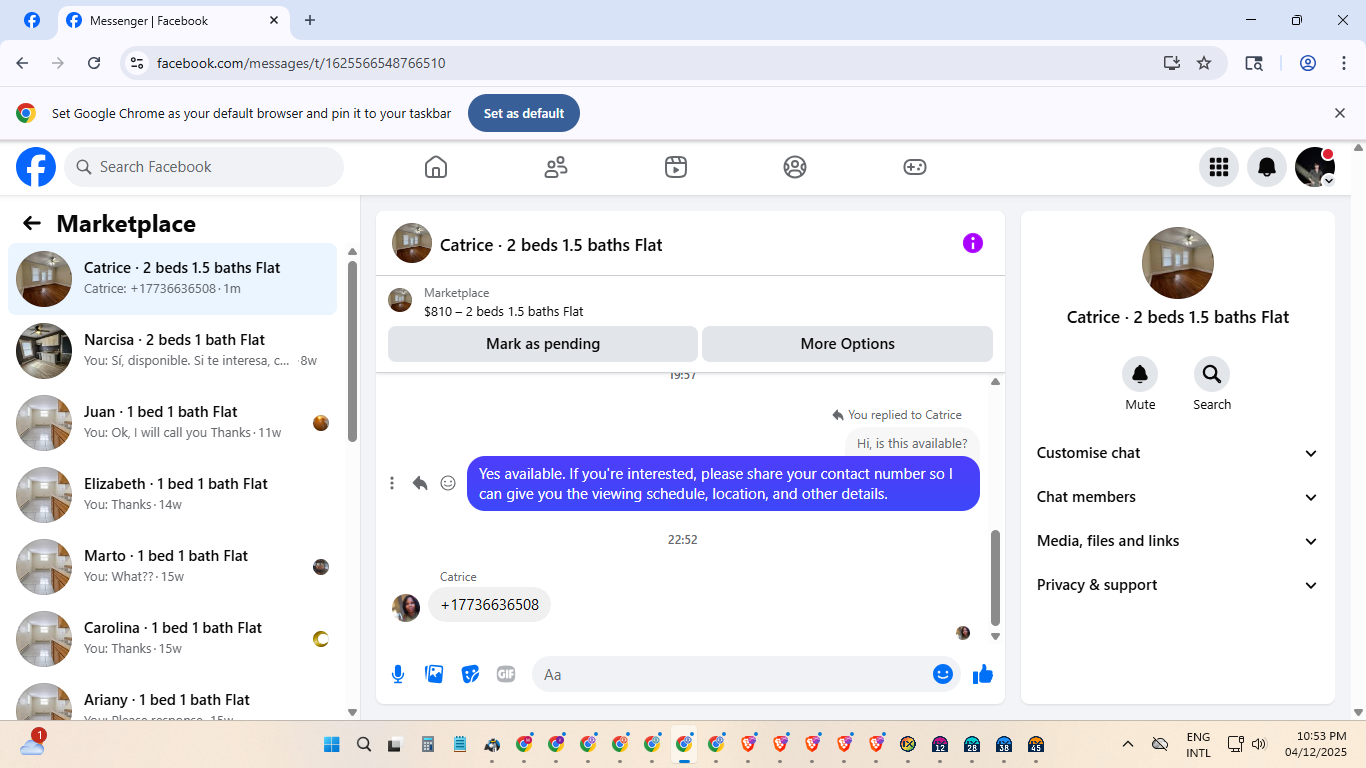Image resolution: width=1366 pixels, height=768 pixels.
Task: Open the Reels video icon
Action: click(x=676, y=167)
